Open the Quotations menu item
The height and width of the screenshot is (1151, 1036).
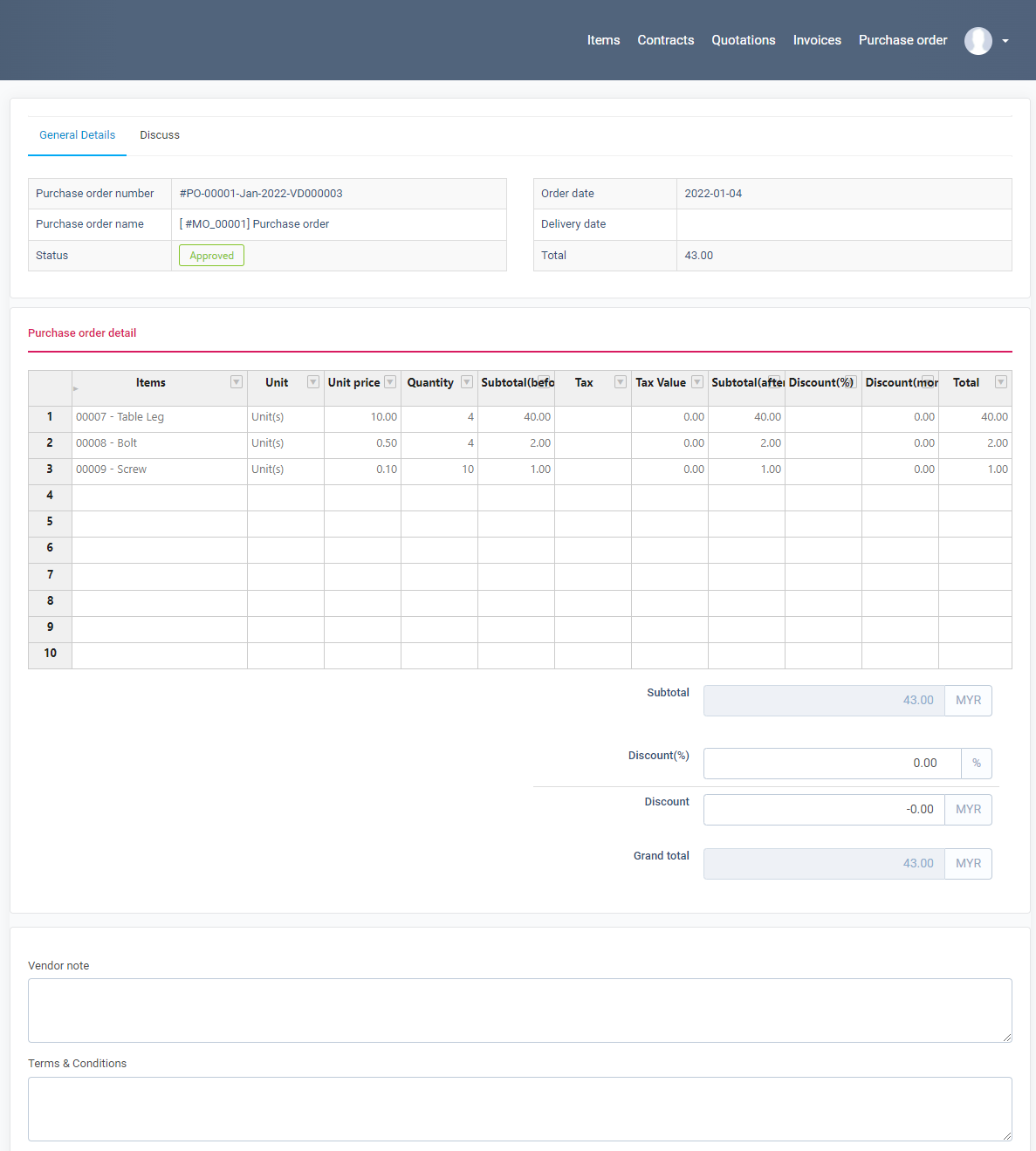(743, 40)
